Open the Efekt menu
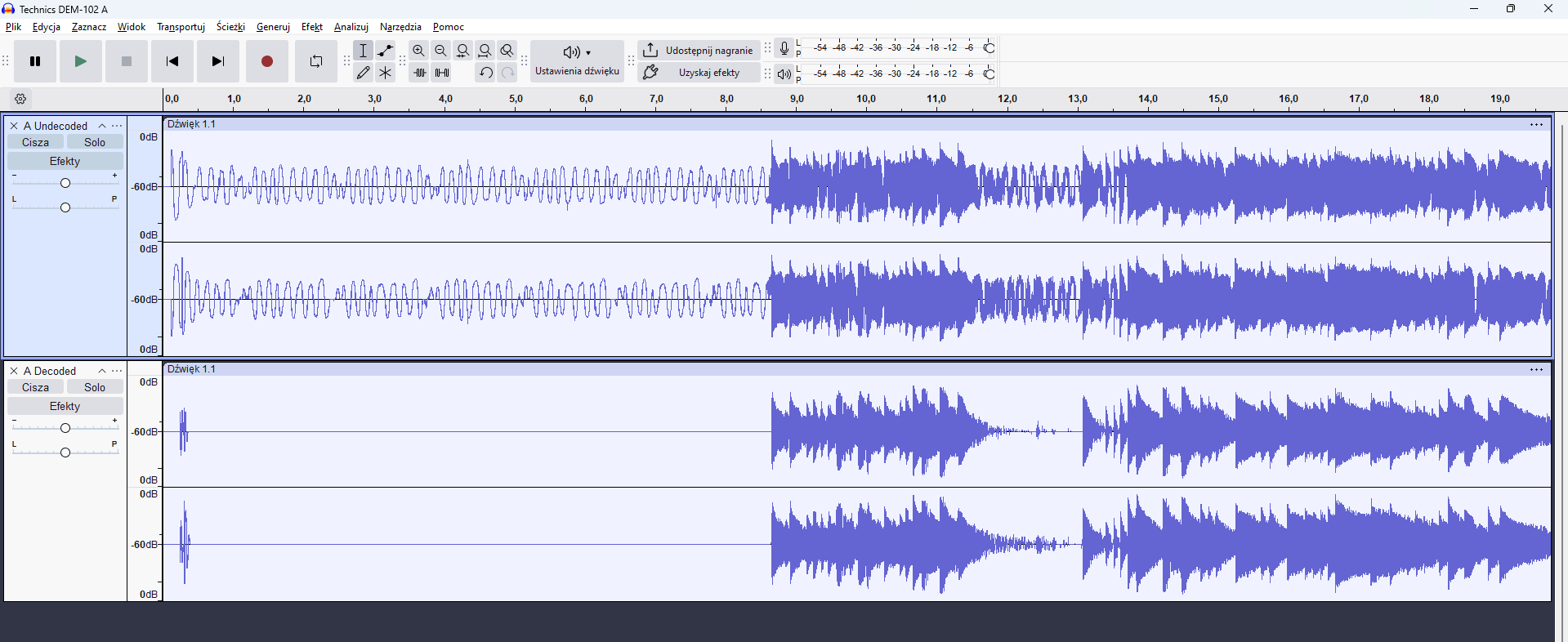Viewport: 1568px width, 642px height. click(x=311, y=27)
